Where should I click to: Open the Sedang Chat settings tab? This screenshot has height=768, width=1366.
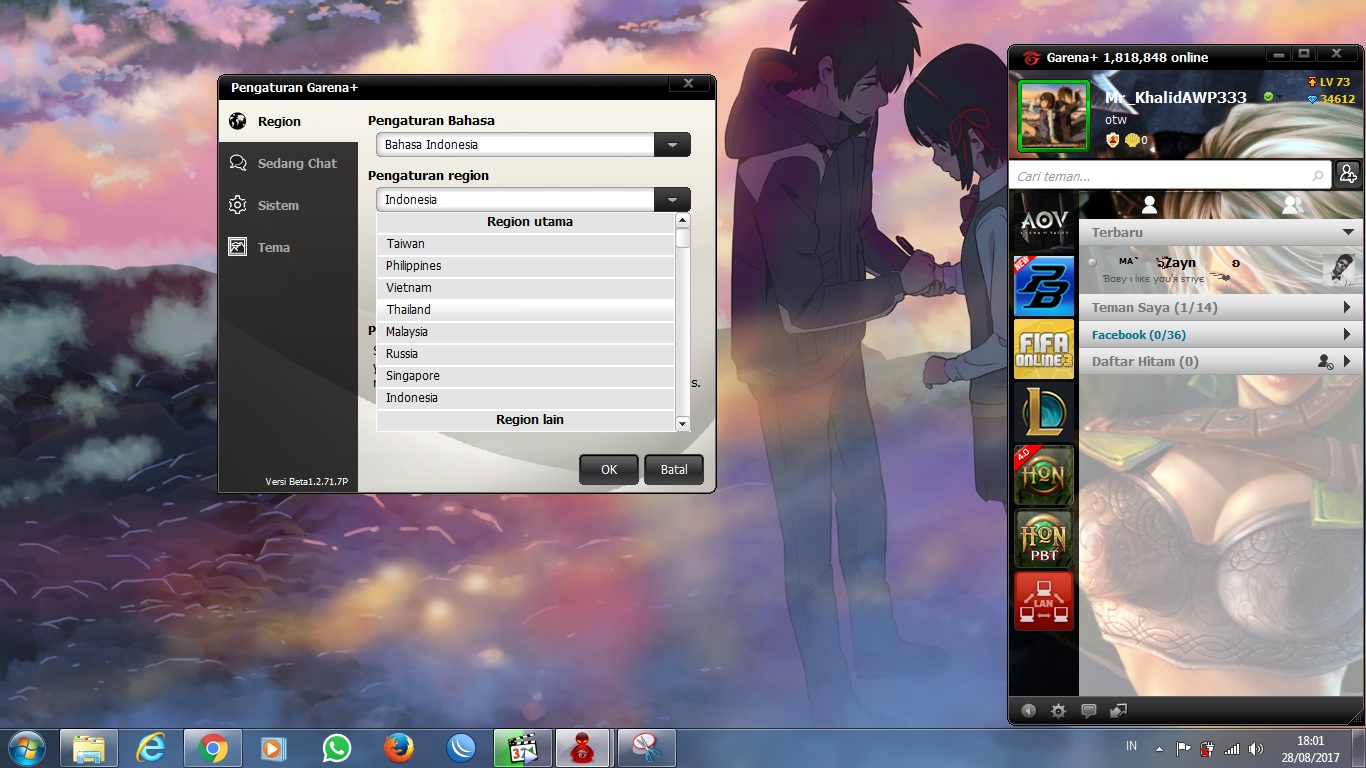click(x=288, y=163)
